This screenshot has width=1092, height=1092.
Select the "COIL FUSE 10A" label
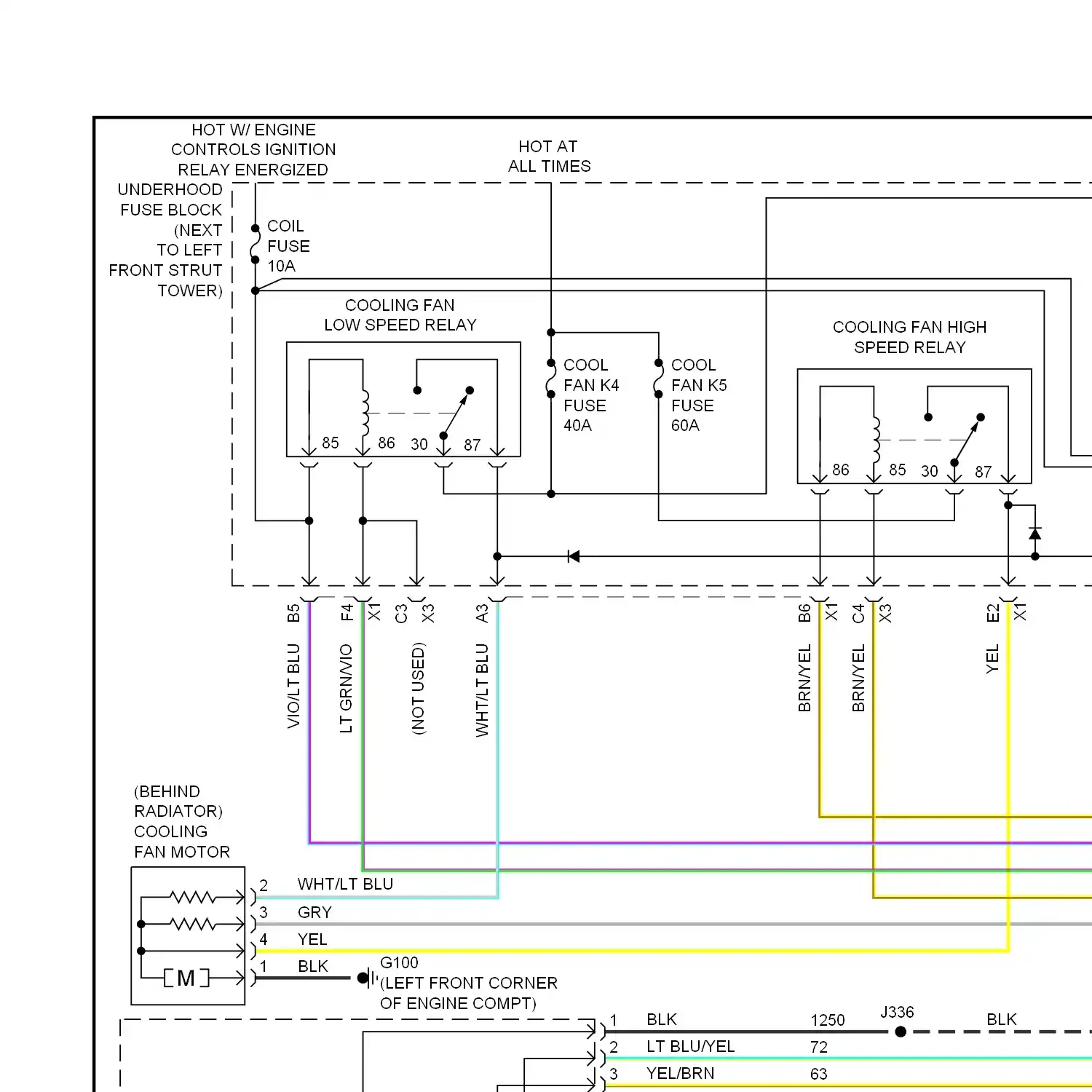pos(288,246)
